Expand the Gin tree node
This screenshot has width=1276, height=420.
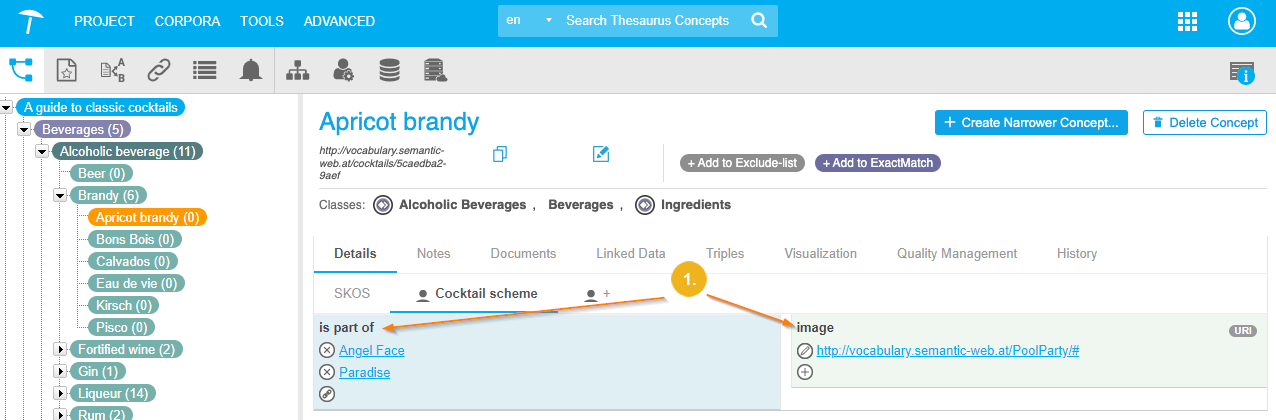(x=60, y=372)
